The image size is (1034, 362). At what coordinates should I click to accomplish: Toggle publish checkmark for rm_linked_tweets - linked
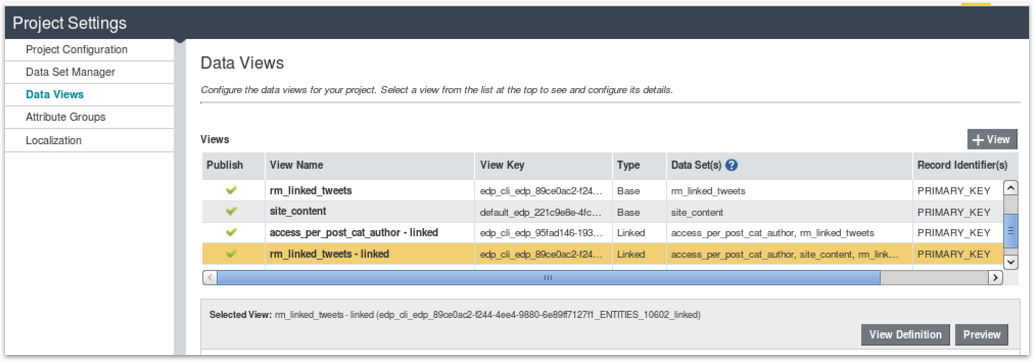pyautogui.click(x=231, y=254)
